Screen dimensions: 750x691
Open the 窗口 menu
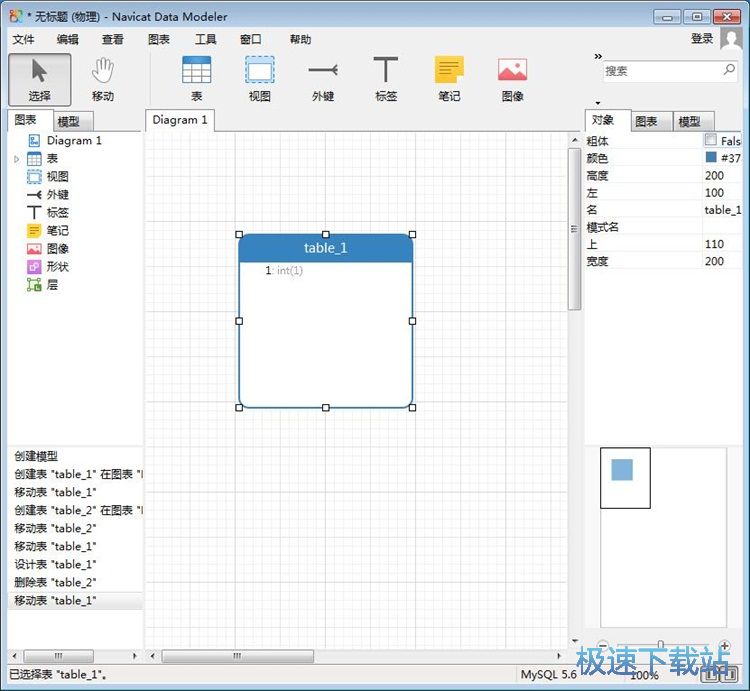pyautogui.click(x=251, y=39)
